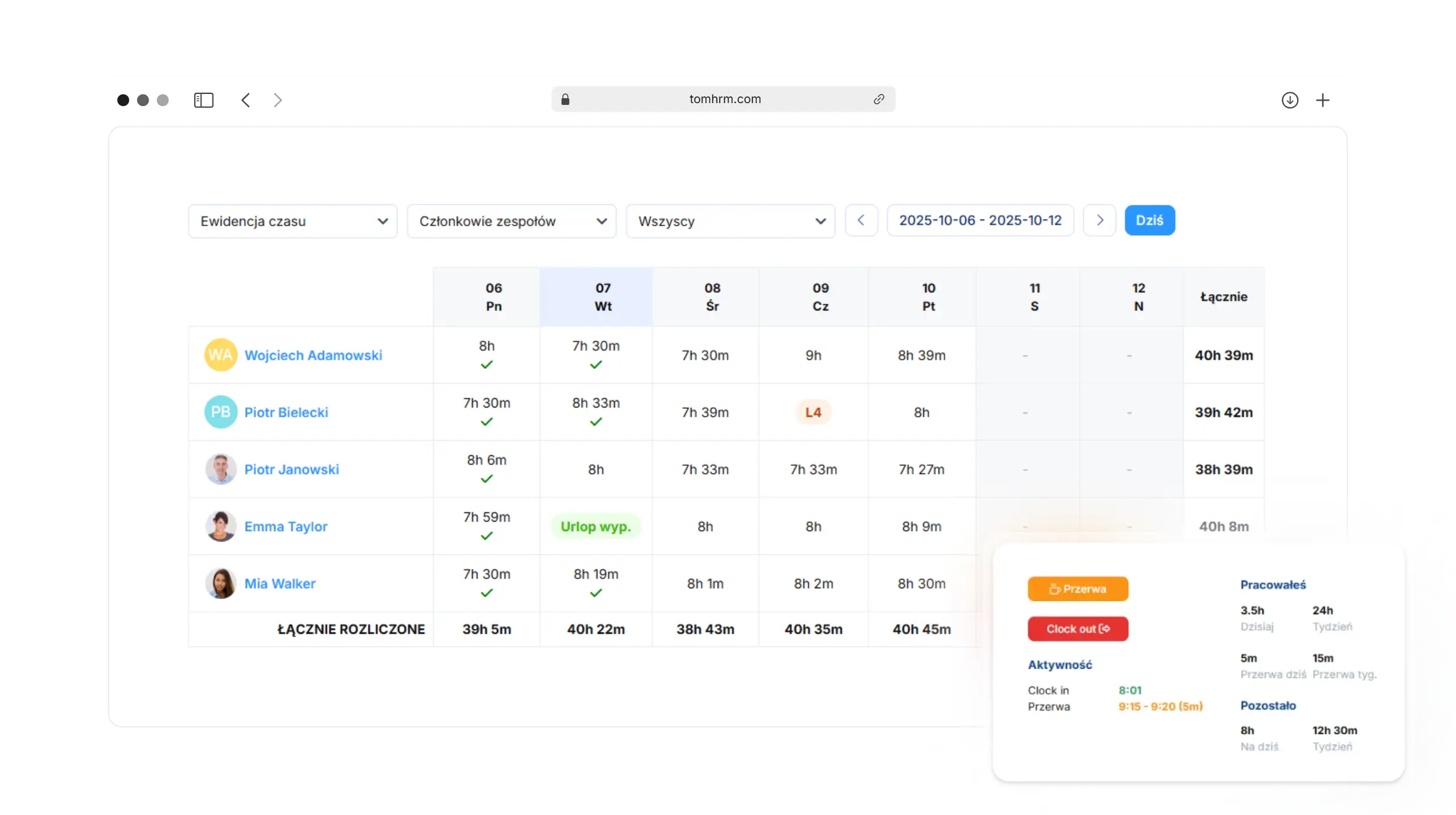Select the 07 Wt column header
The height and width of the screenshot is (815, 1456).
pyautogui.click(x=602, y=297)
